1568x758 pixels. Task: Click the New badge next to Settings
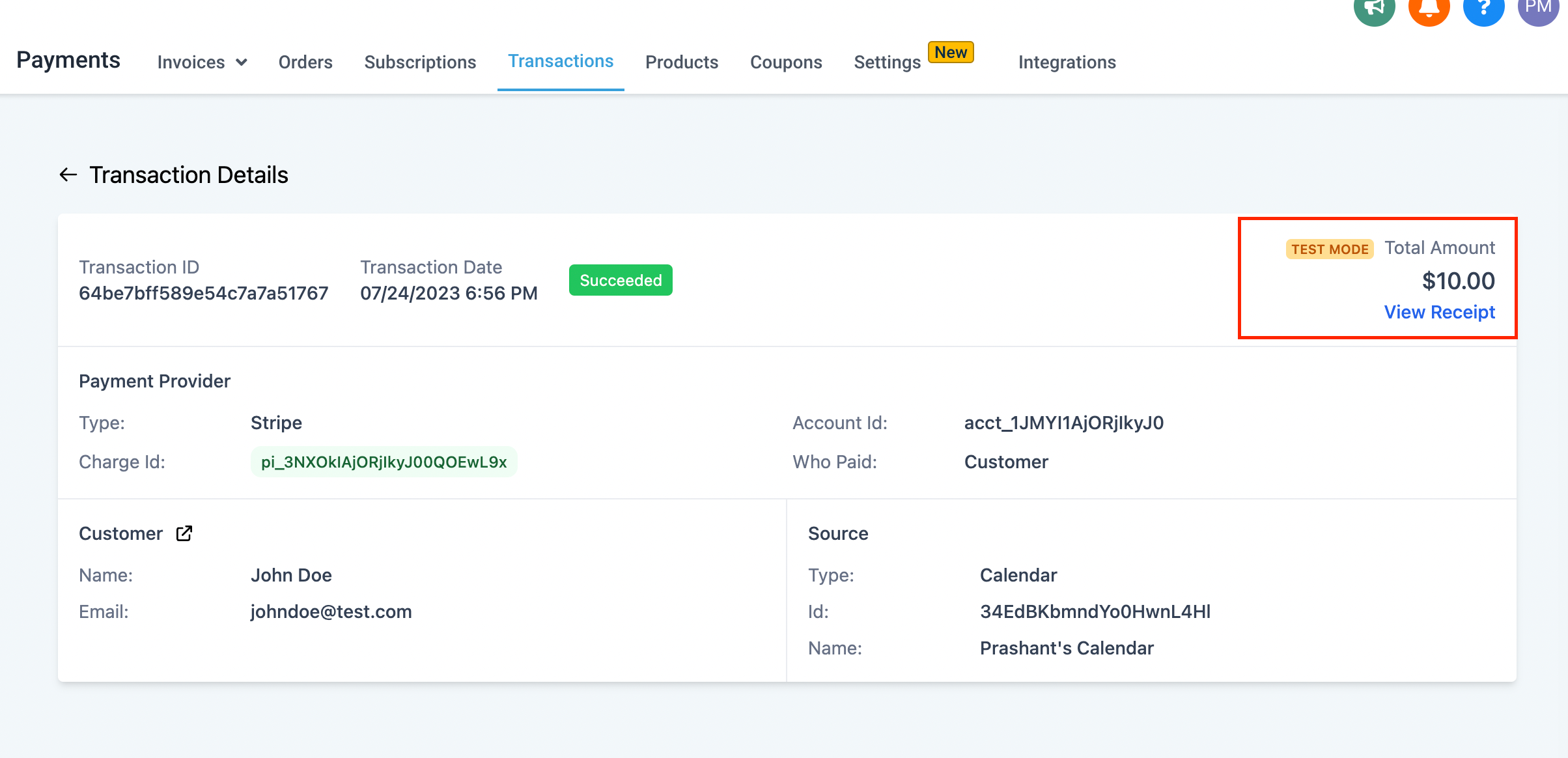[951, 52]
